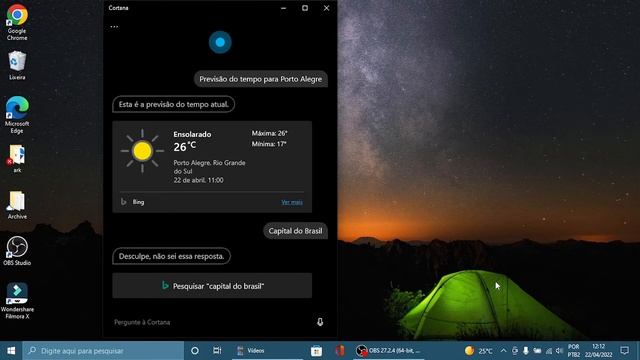Screen dimensions: 640x360
Task: Switch to the Vídeos taskbar window
Action: coord(267,351)
